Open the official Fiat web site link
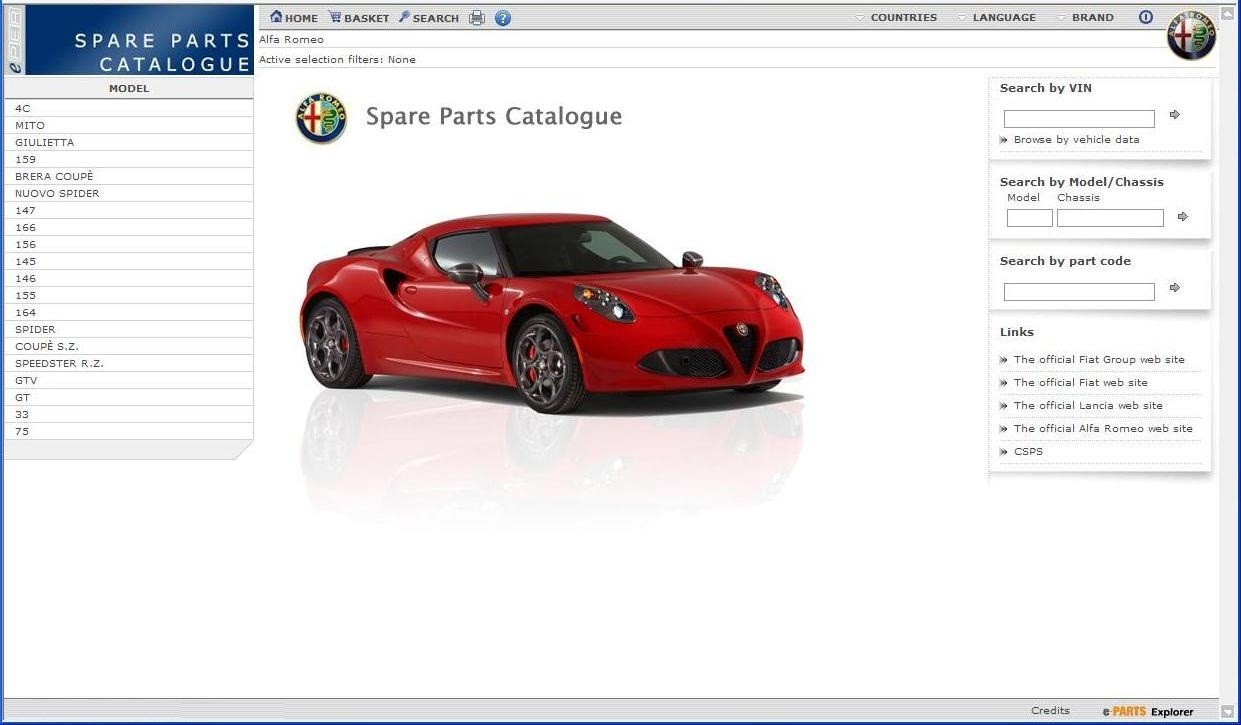1241x725 pixels. coord(1081,382)
